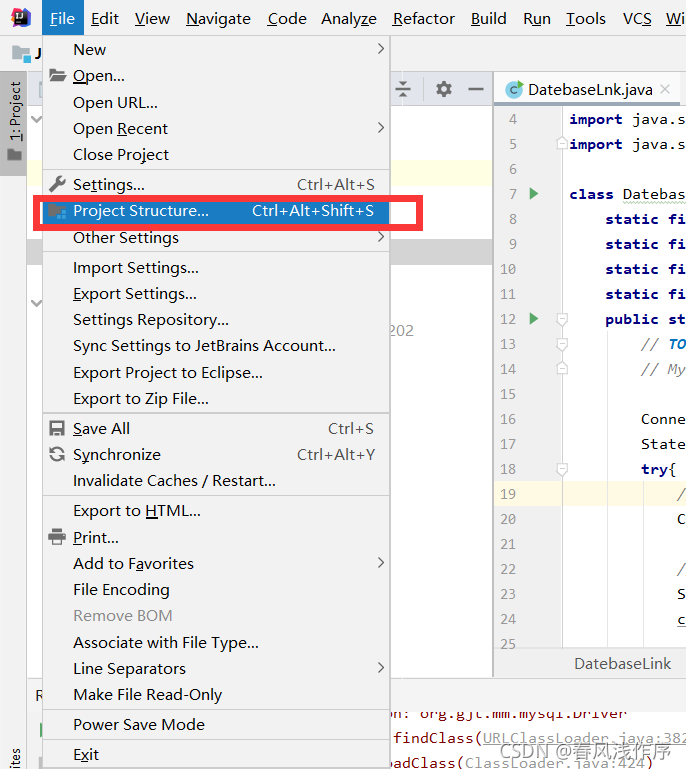Viewport: 686px width, 769px height.
Task: Choose Open URL... entry
Action: tap(216, 103)
